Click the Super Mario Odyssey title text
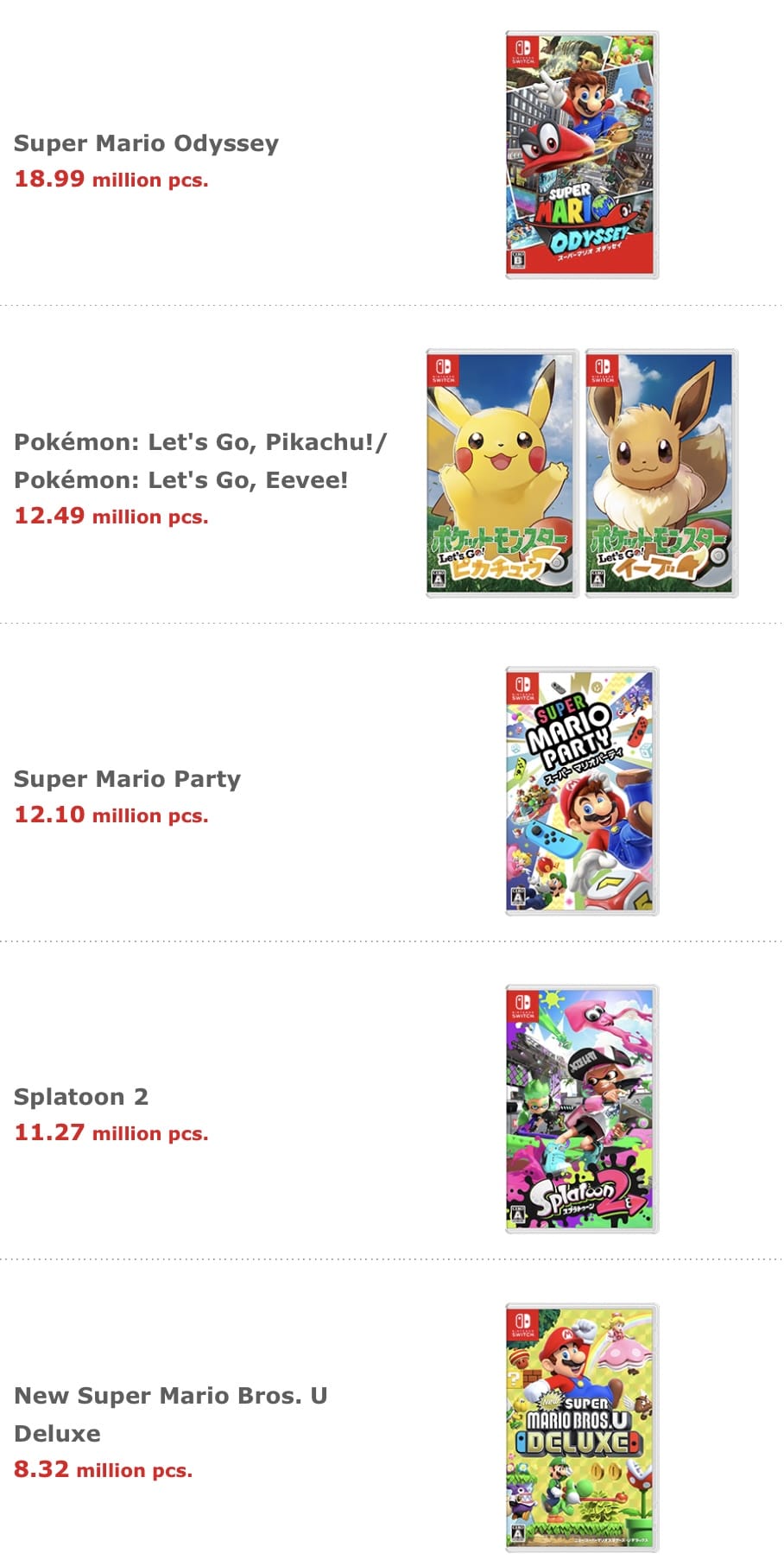The image size is (784, 1566). pyautogui.click(x=146, y=143)
